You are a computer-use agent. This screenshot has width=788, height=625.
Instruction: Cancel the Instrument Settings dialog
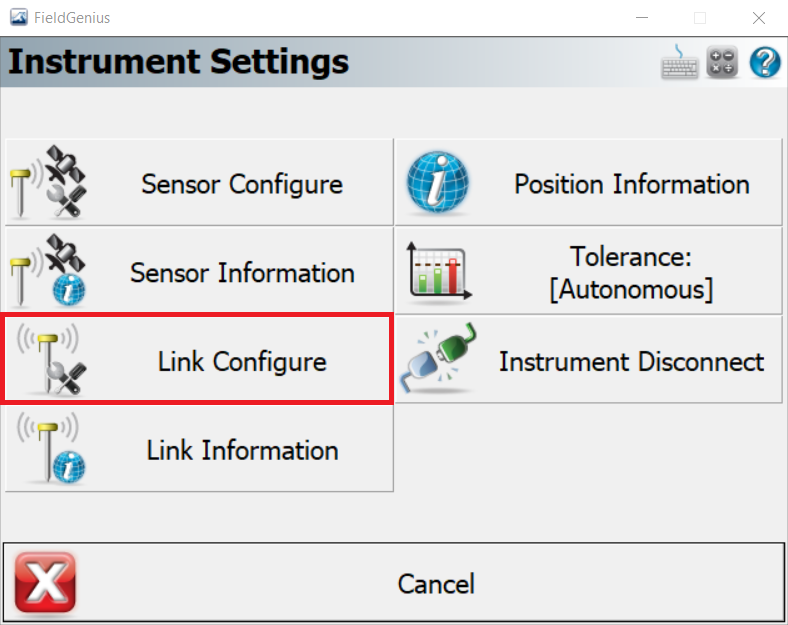(393, 582)
